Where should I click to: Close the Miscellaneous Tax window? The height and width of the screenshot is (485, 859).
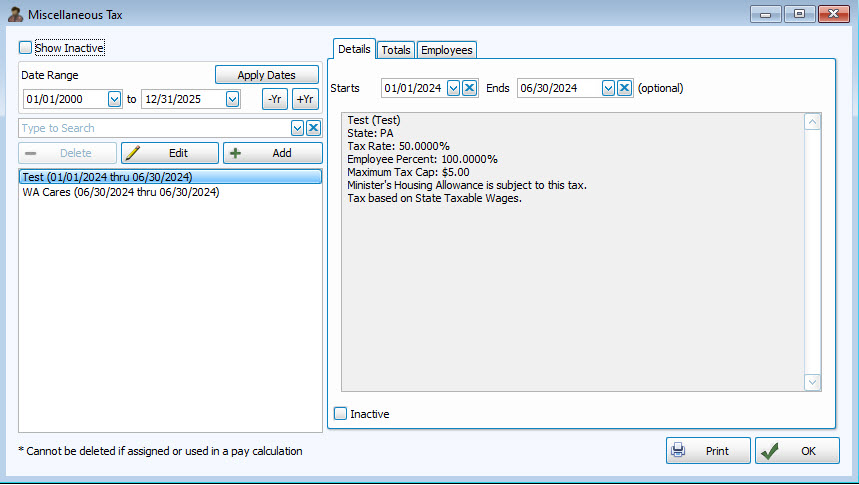click(x=834, y=14)
